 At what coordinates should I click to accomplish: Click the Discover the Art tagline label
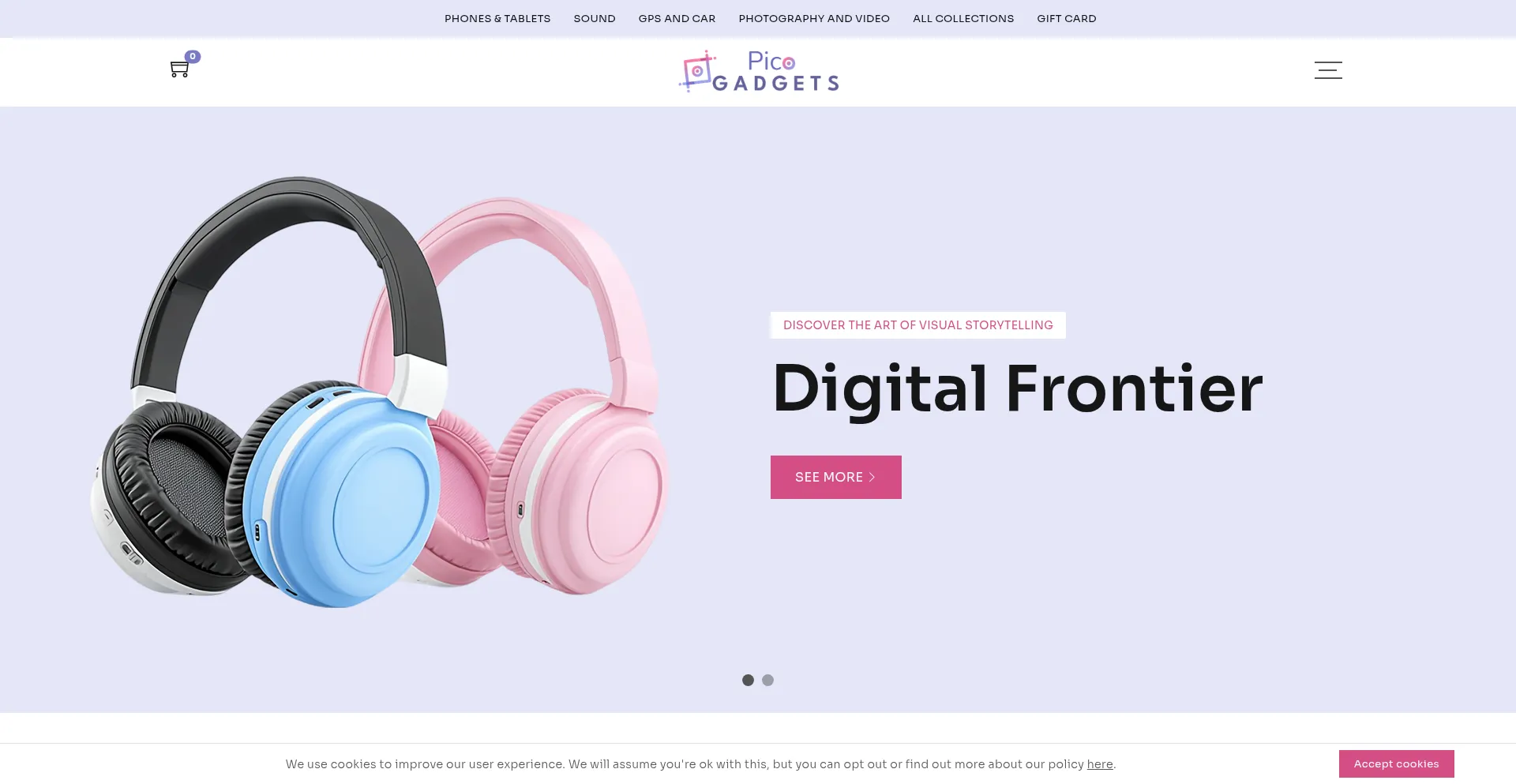click(918, 325)
